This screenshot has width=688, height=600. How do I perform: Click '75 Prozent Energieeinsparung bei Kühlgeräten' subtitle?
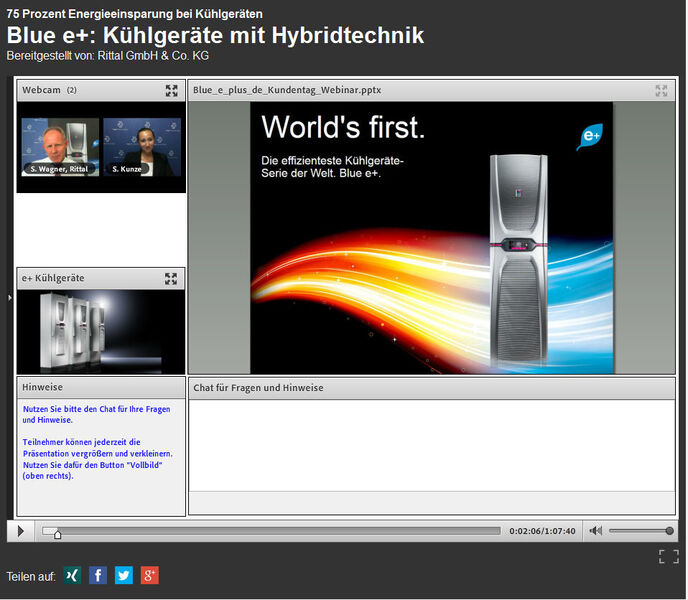tap(135, 14)
